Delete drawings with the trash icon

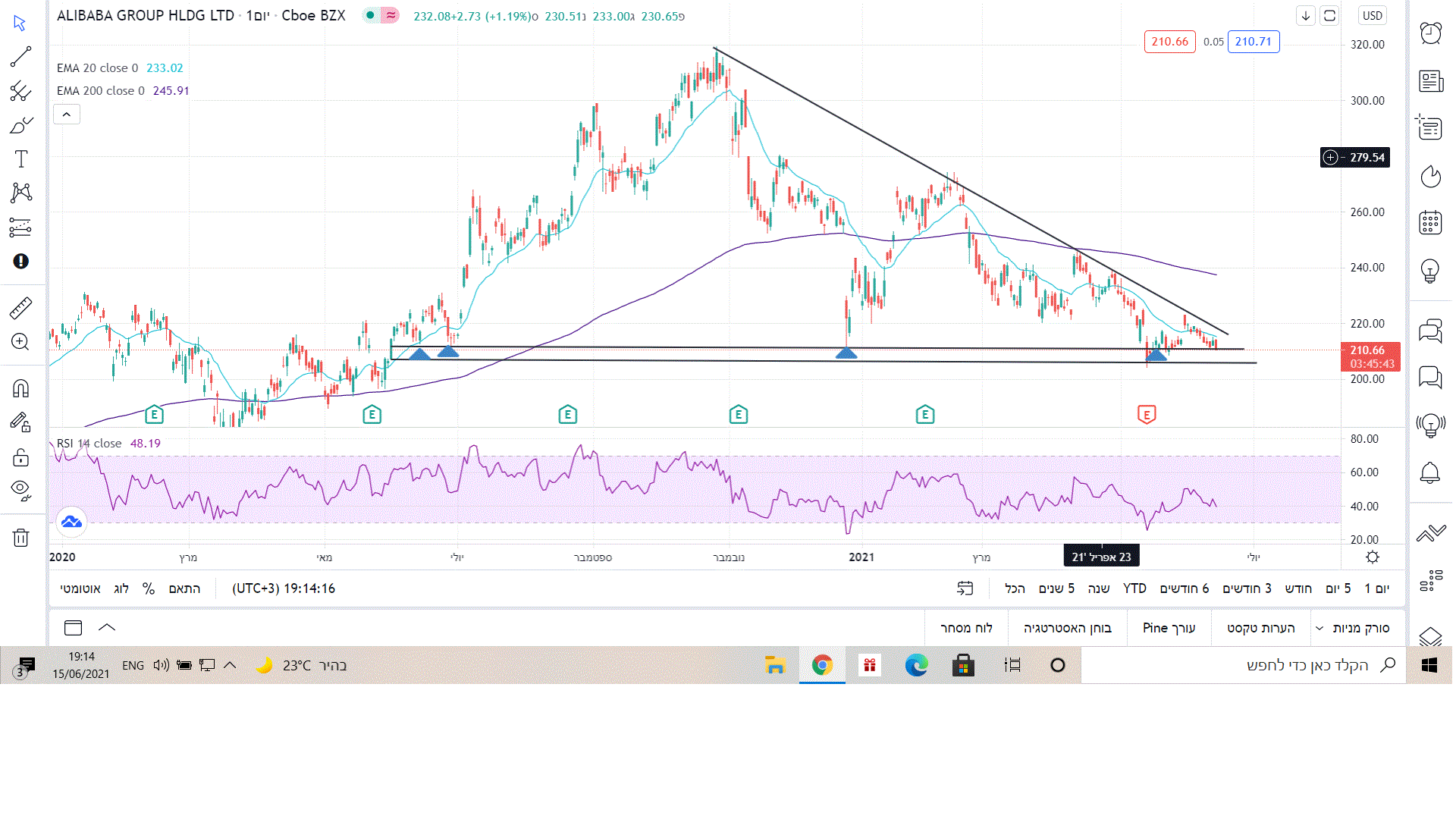click(x=20, y=538)
